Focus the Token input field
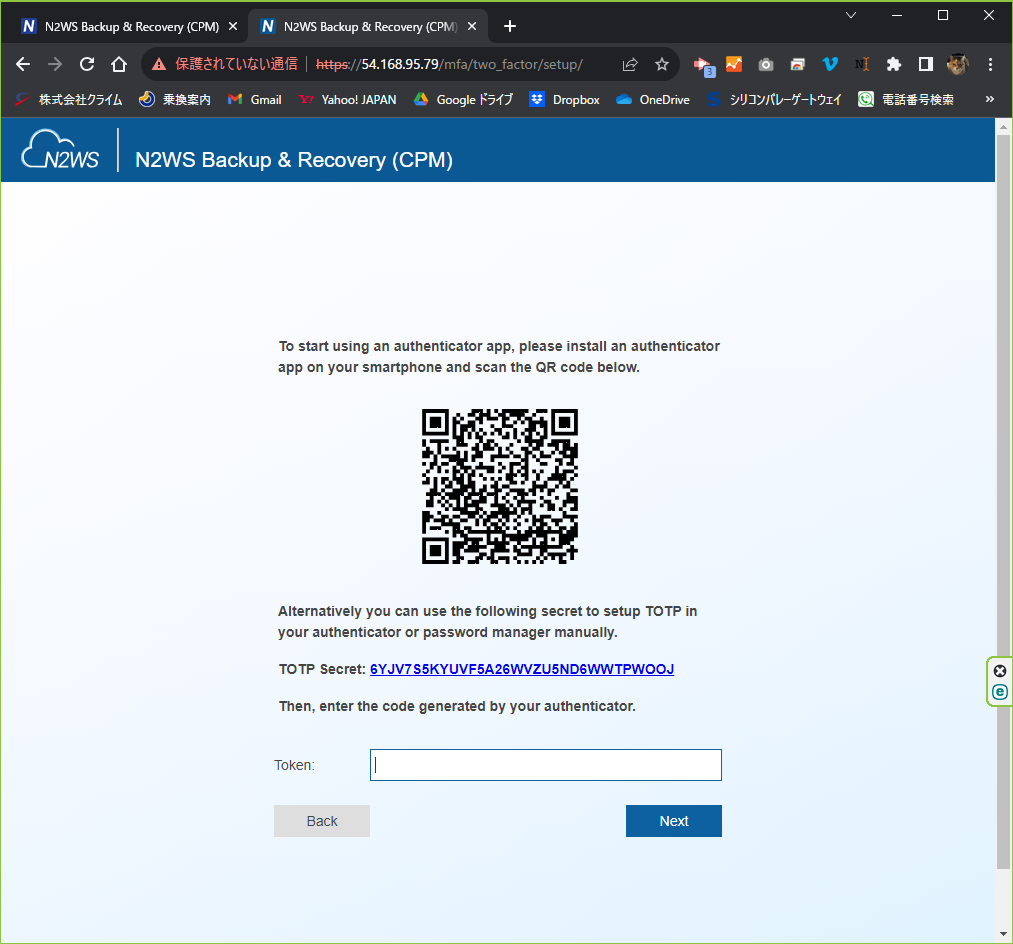The width and height of the screenshot is (1013, 944). click(x=545, y=765)
